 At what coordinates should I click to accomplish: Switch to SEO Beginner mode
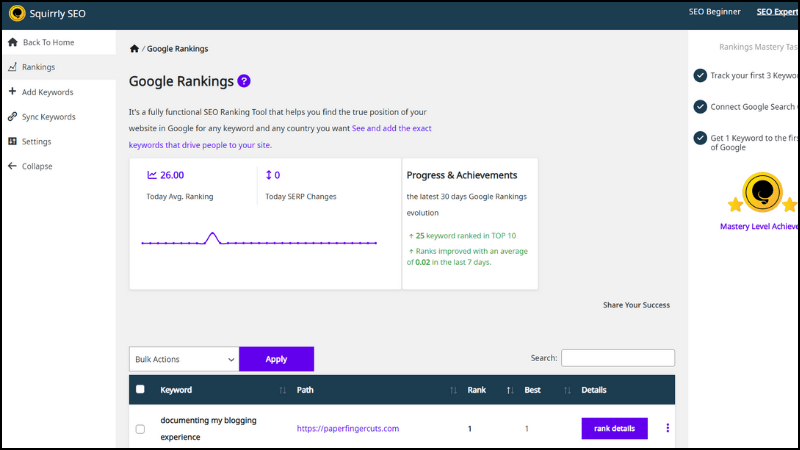(714, 12)
